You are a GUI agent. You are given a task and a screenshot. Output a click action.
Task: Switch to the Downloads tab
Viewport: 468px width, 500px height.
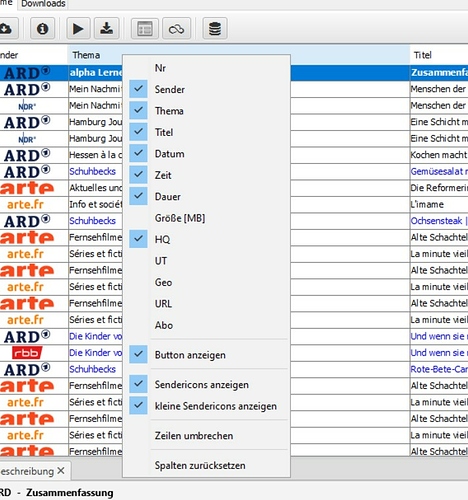pyautogui.click(x=43, y=4)
